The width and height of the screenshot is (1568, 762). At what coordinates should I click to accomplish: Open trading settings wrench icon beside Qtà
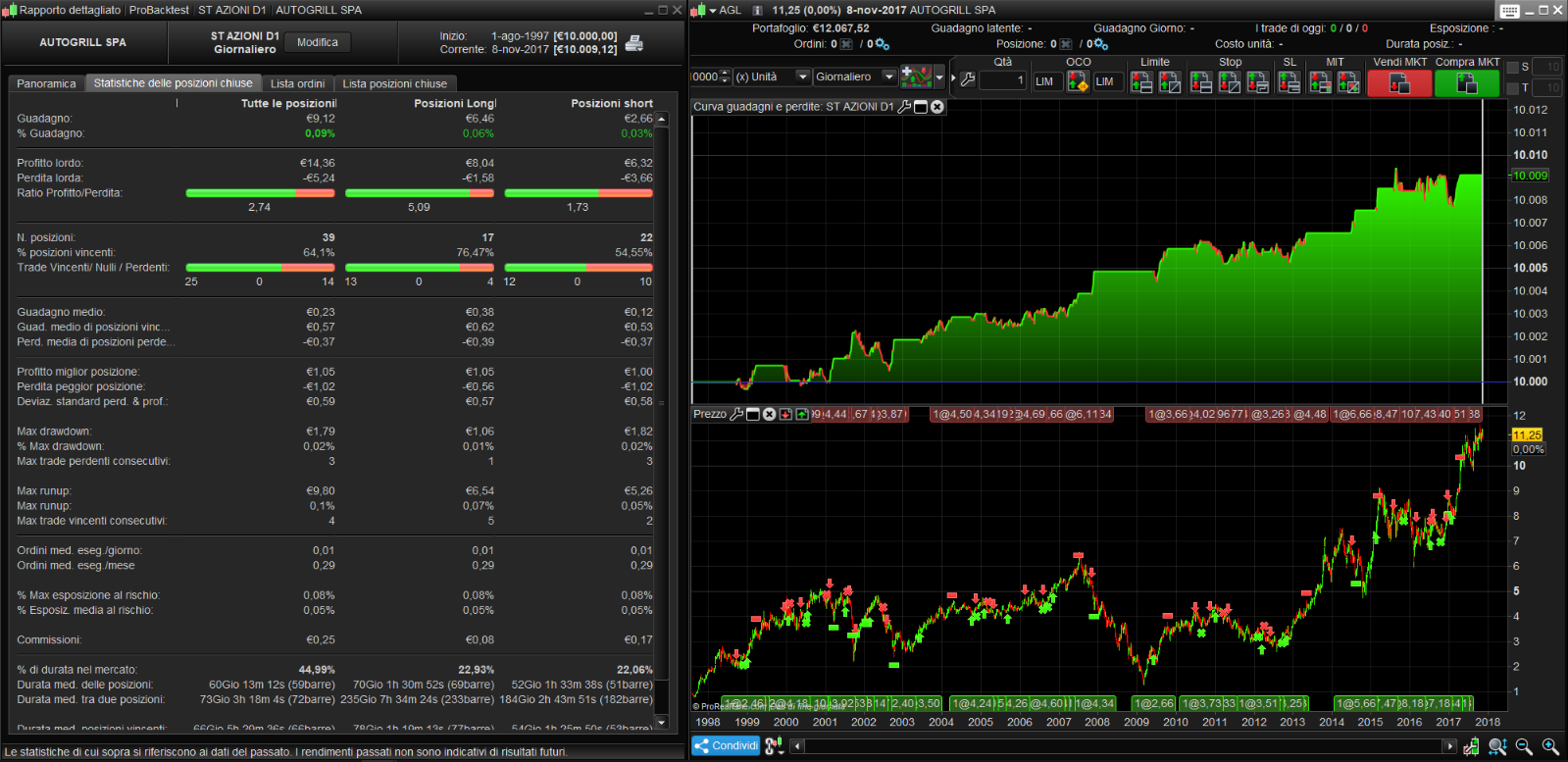tap(968, 79)
